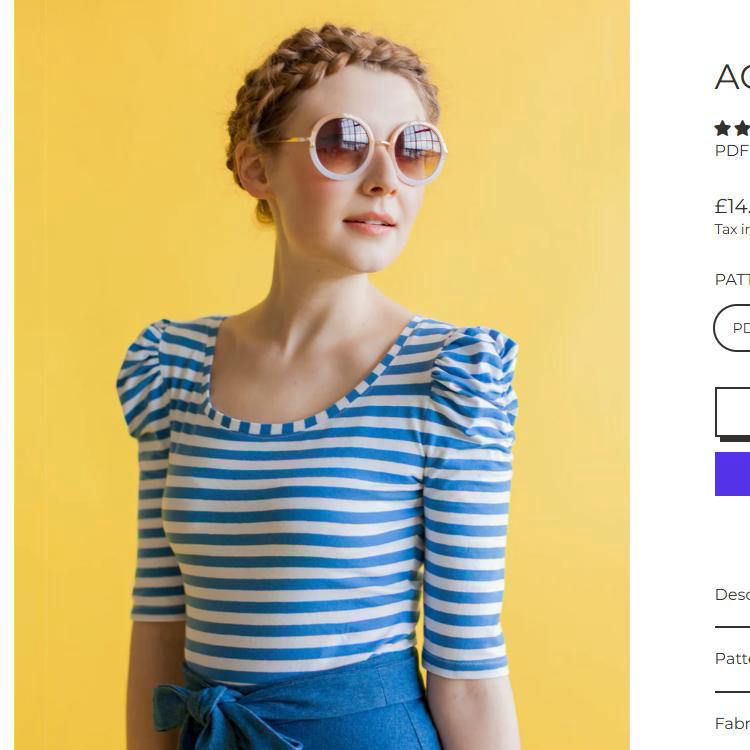Screen dimensions: 750x750
Task: Click the first review star rating icon
Action: coord(722,128)
